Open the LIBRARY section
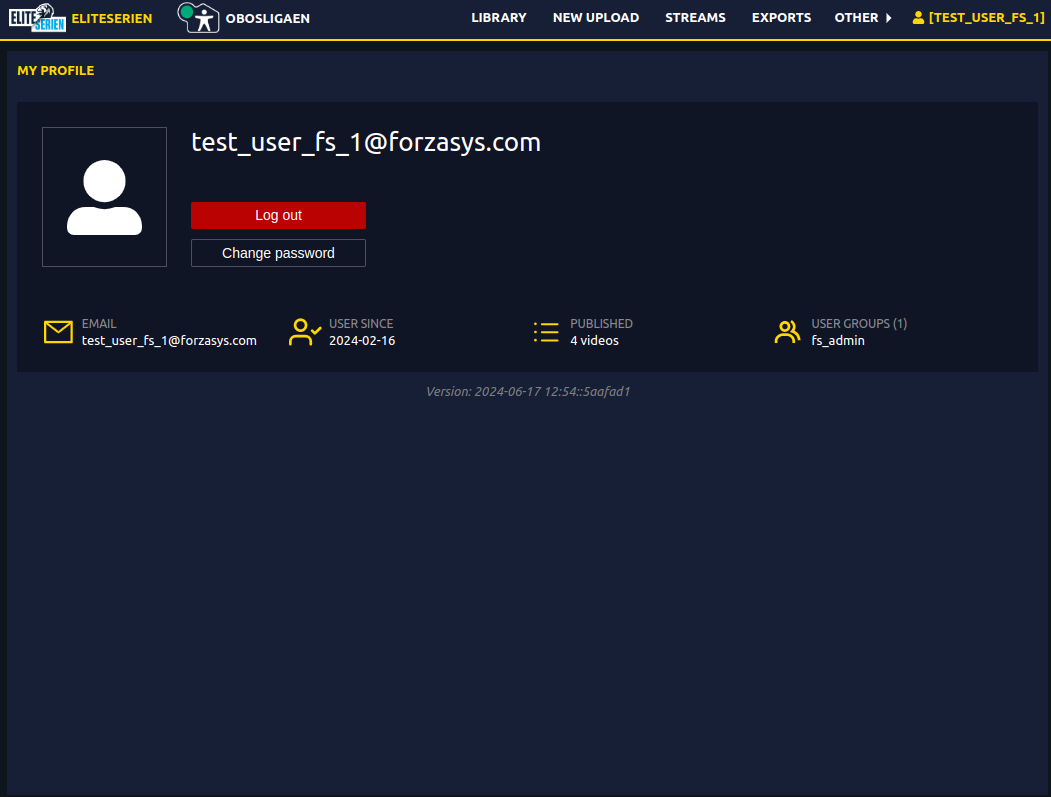 499,17
